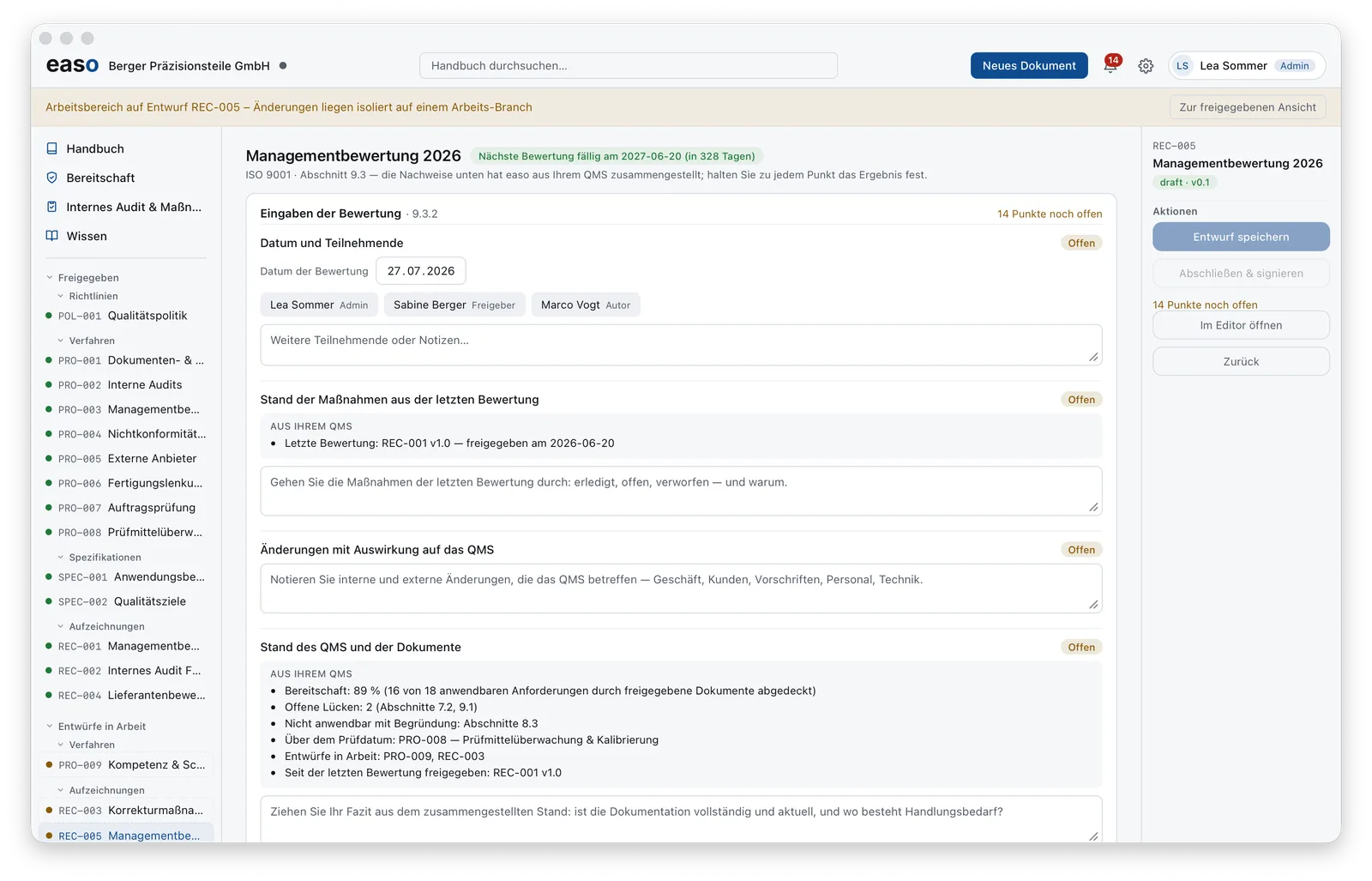Screen dimensions: 1372x881
Task: Click the Internes Audit clipboard icon
Action: click(52, 207)
